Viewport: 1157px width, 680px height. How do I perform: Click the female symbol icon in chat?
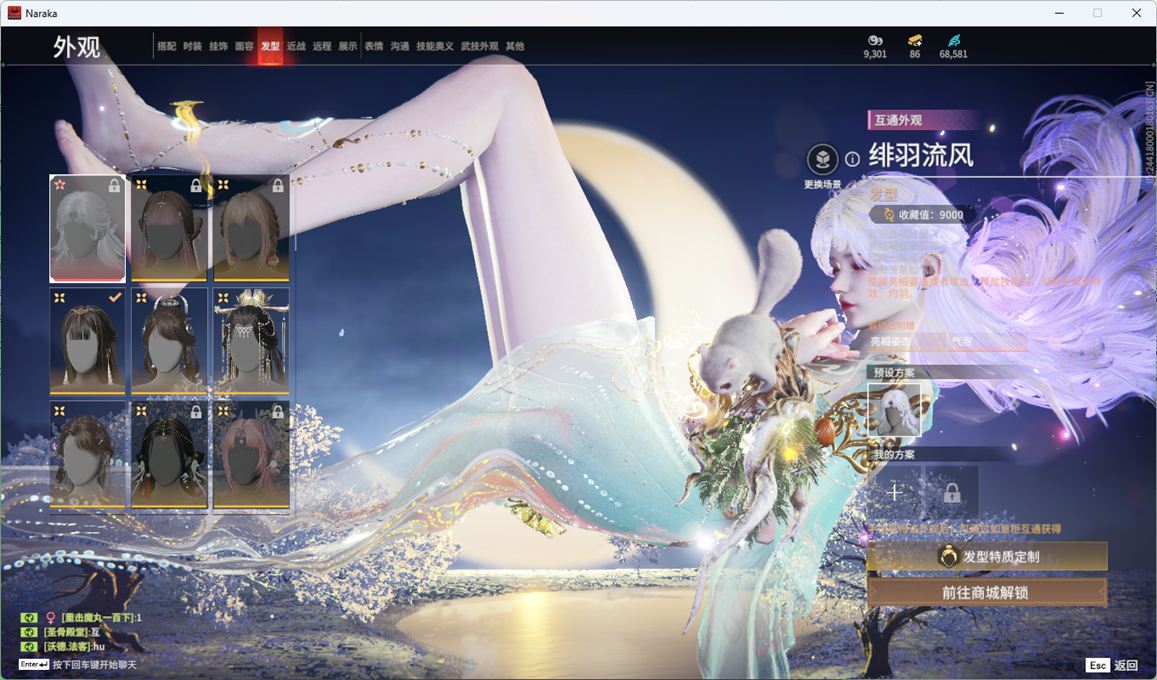(x=51, y=618)
